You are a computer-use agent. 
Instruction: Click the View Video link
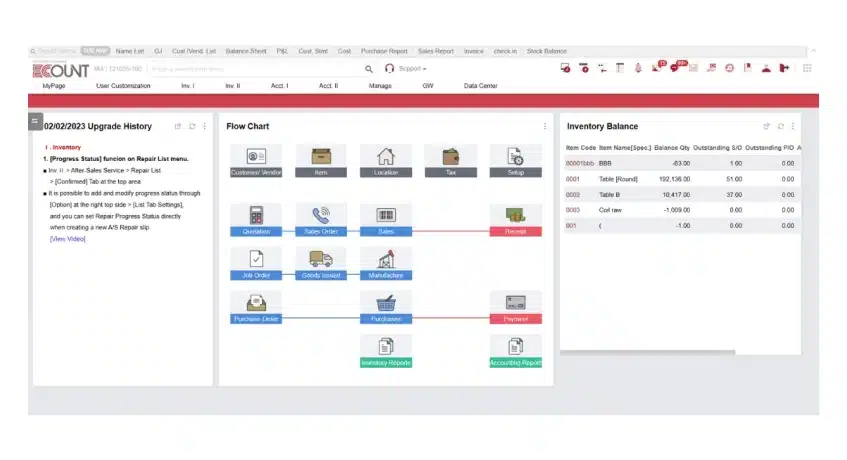[x=67, y=238]
